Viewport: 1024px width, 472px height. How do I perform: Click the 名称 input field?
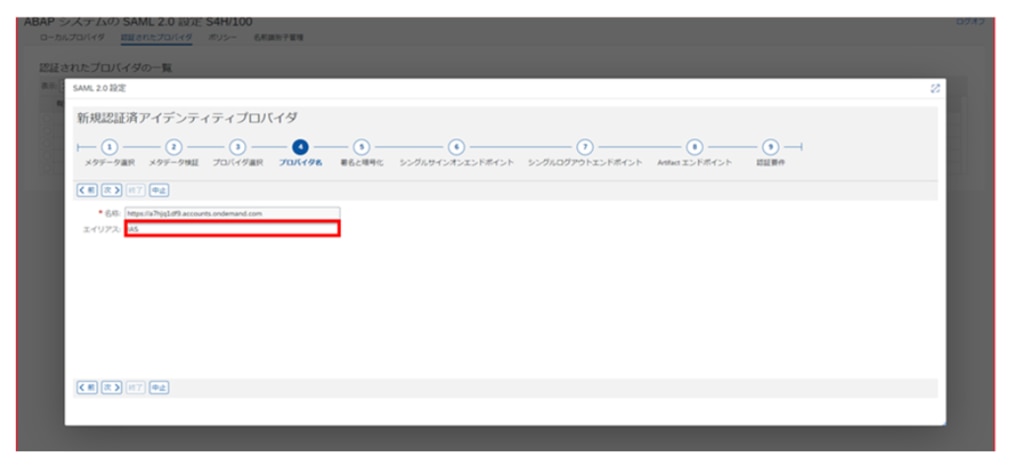tap(232, 213)
